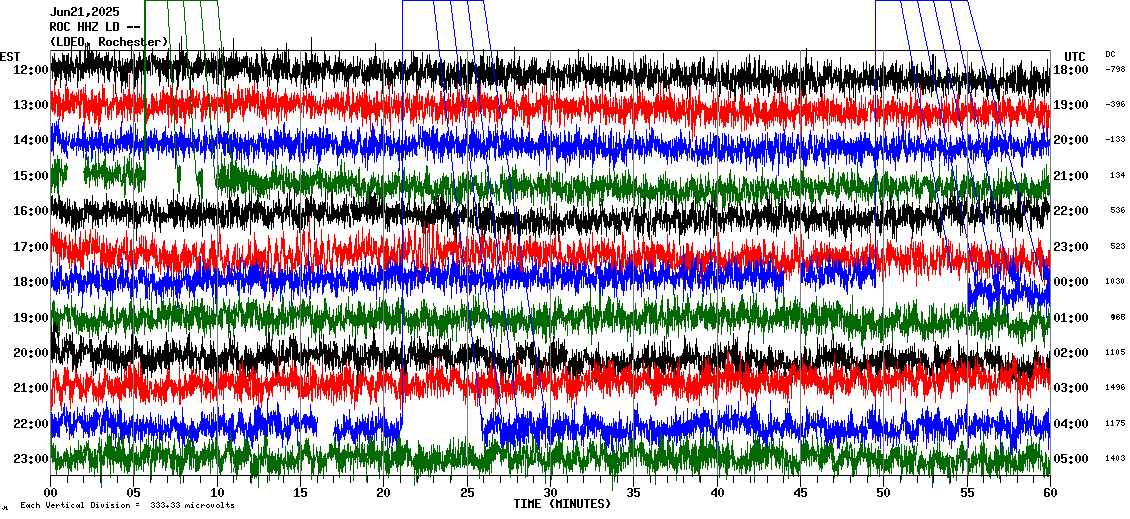The image size is (1130, 519).
Task: Select the 23:00 EST row label
Action: (x=31, y=459)
